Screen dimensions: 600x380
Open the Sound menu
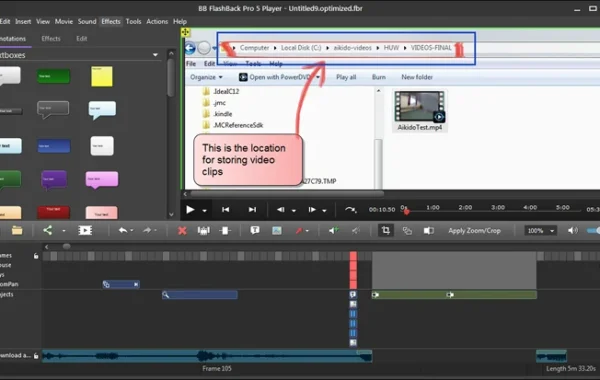[x=87, y=21]
